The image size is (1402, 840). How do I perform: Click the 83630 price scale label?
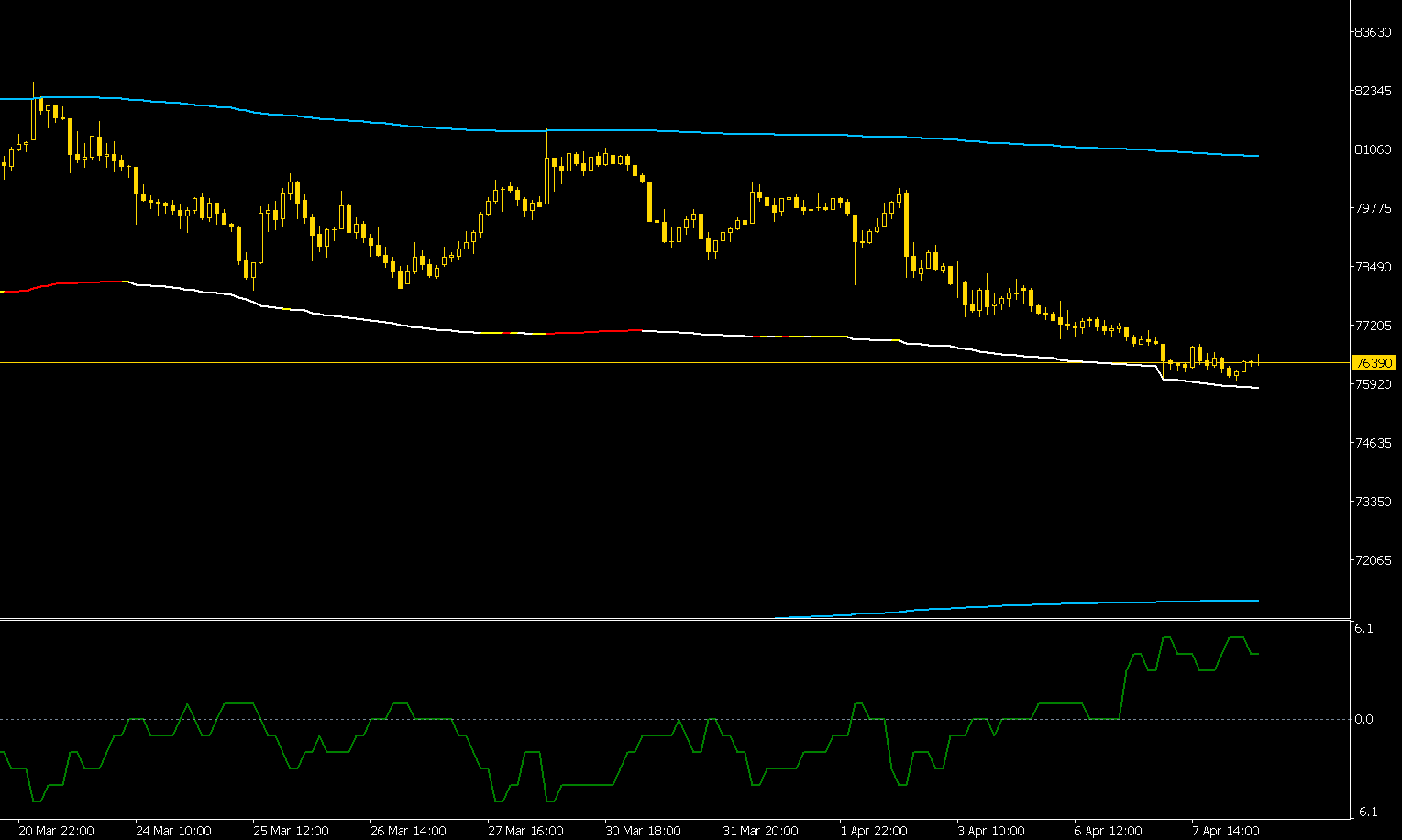1373,32
